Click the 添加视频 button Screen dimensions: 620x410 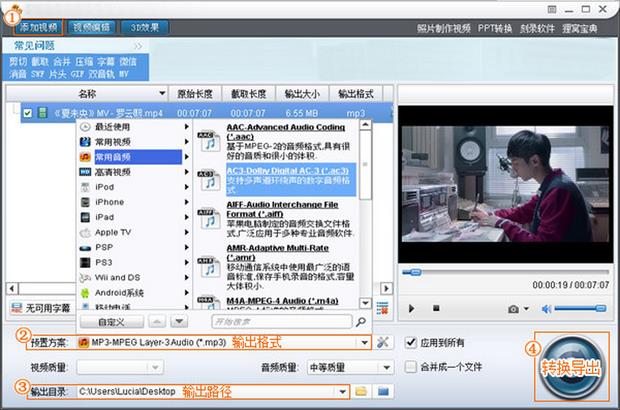coord(39,27)
